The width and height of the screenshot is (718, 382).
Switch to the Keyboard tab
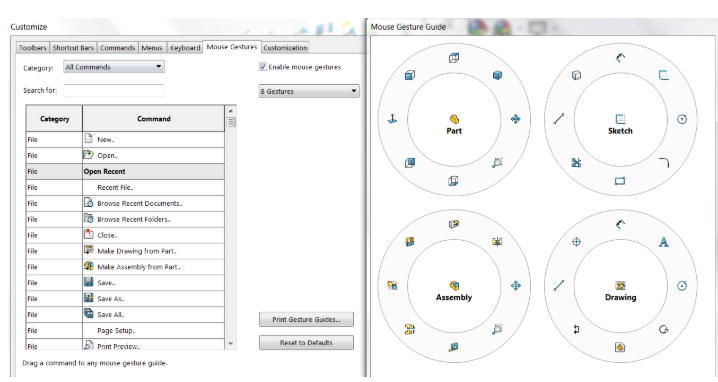point(185,48)
